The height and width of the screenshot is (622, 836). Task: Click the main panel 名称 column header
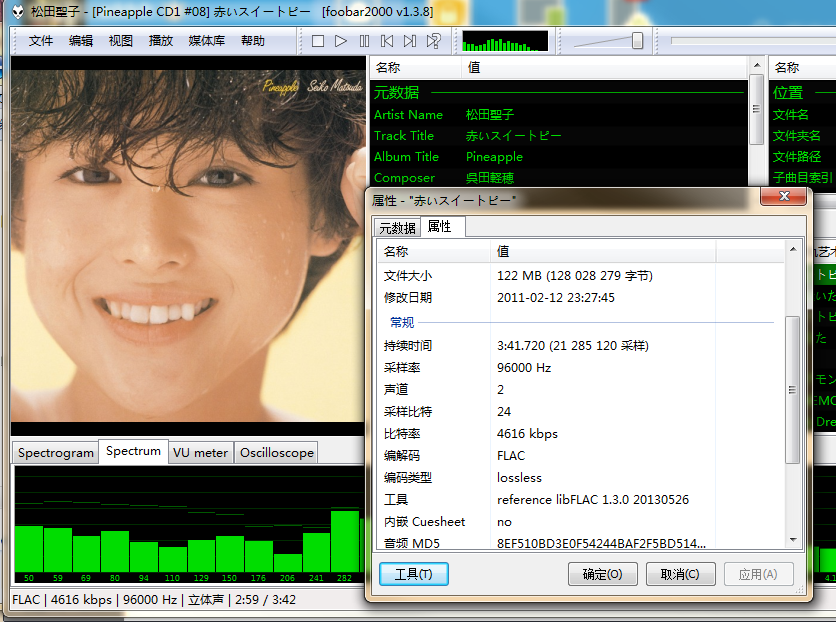(416, 68)
